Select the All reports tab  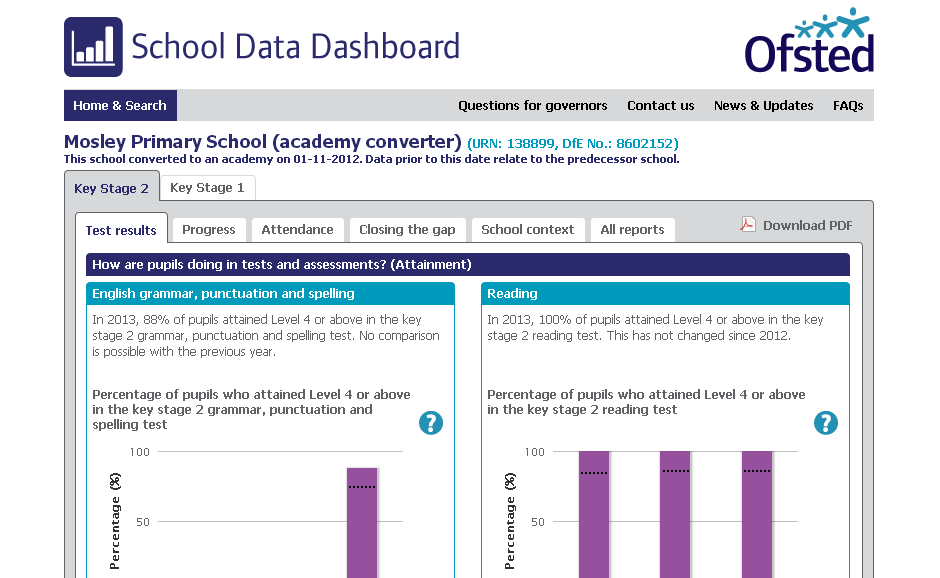pyautogui.click(x=632, y=230)
